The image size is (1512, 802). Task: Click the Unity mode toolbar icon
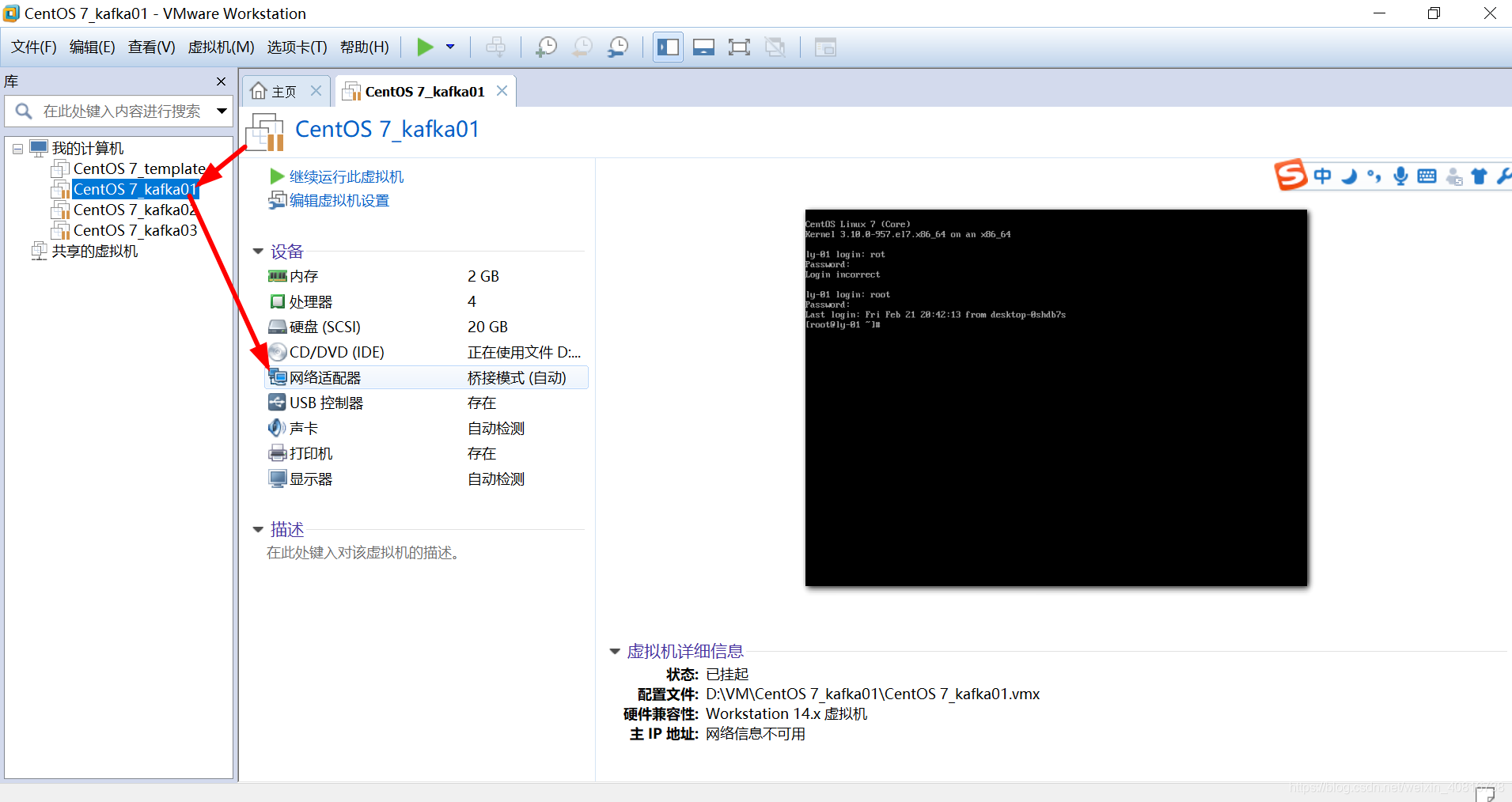775,47
